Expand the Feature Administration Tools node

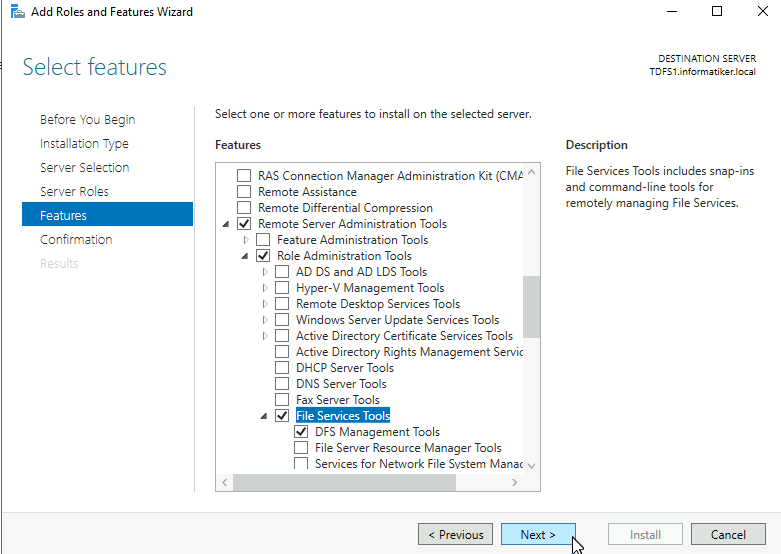click(x=246, y=240)
